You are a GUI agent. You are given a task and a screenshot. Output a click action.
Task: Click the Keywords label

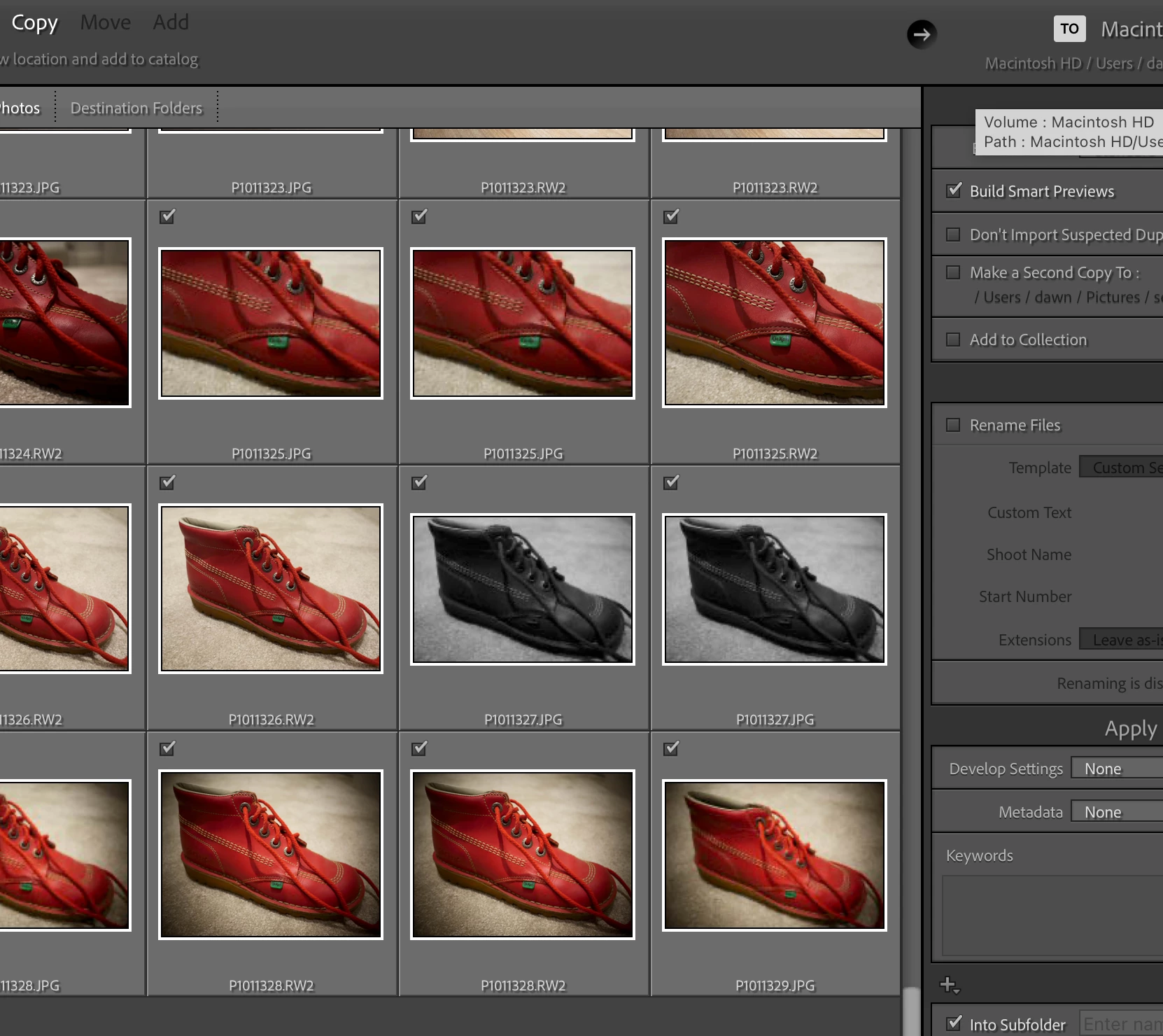(x=980, y=855)
